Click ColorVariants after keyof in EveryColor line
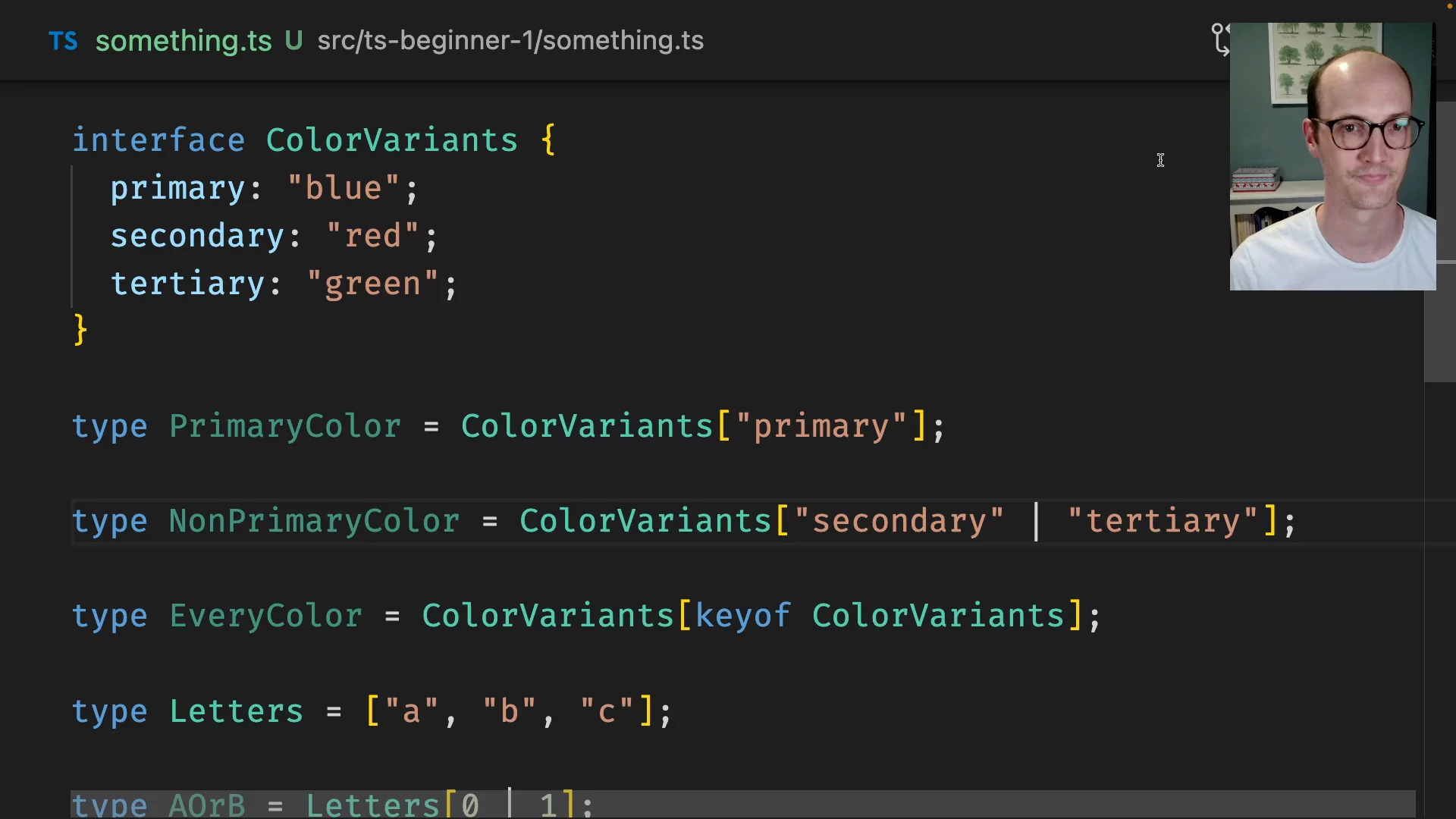The height and width of the screenshot is (819, 1456). pyautogui.click(x=939, y=616)
